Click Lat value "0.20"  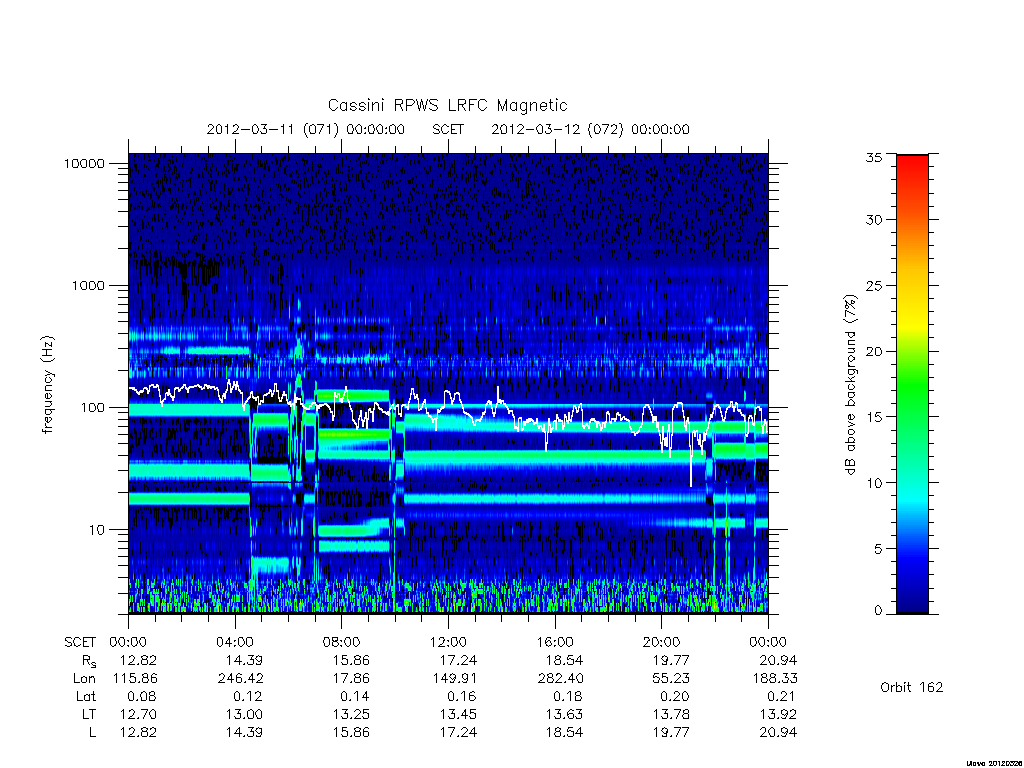(x=675, y=696)
